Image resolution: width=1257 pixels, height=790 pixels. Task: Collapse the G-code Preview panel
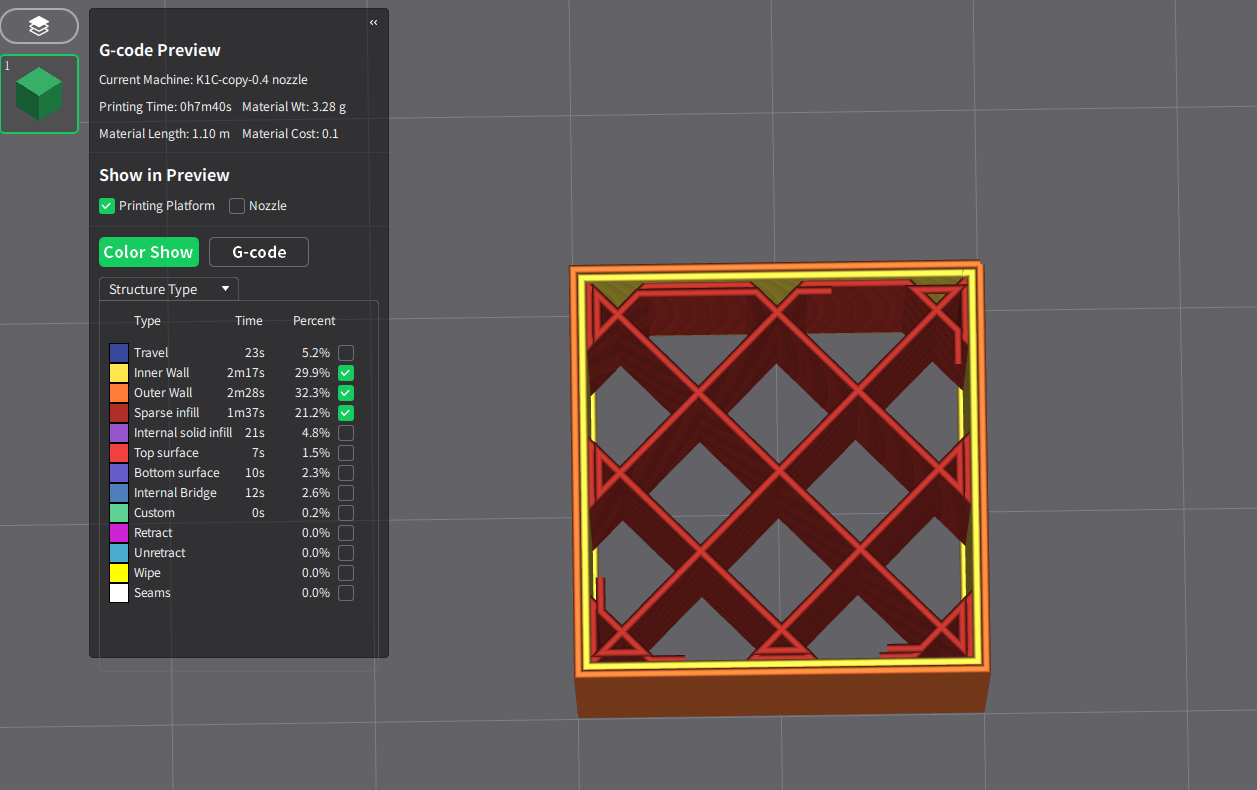[374, 22]
